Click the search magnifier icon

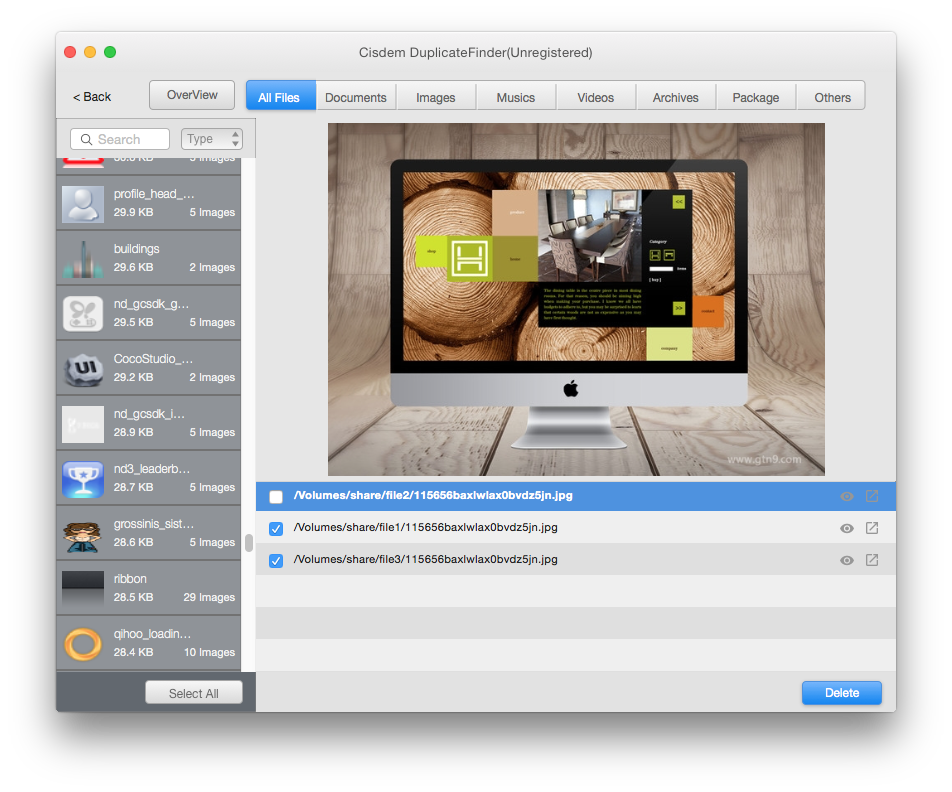click(x=86, y=139)
